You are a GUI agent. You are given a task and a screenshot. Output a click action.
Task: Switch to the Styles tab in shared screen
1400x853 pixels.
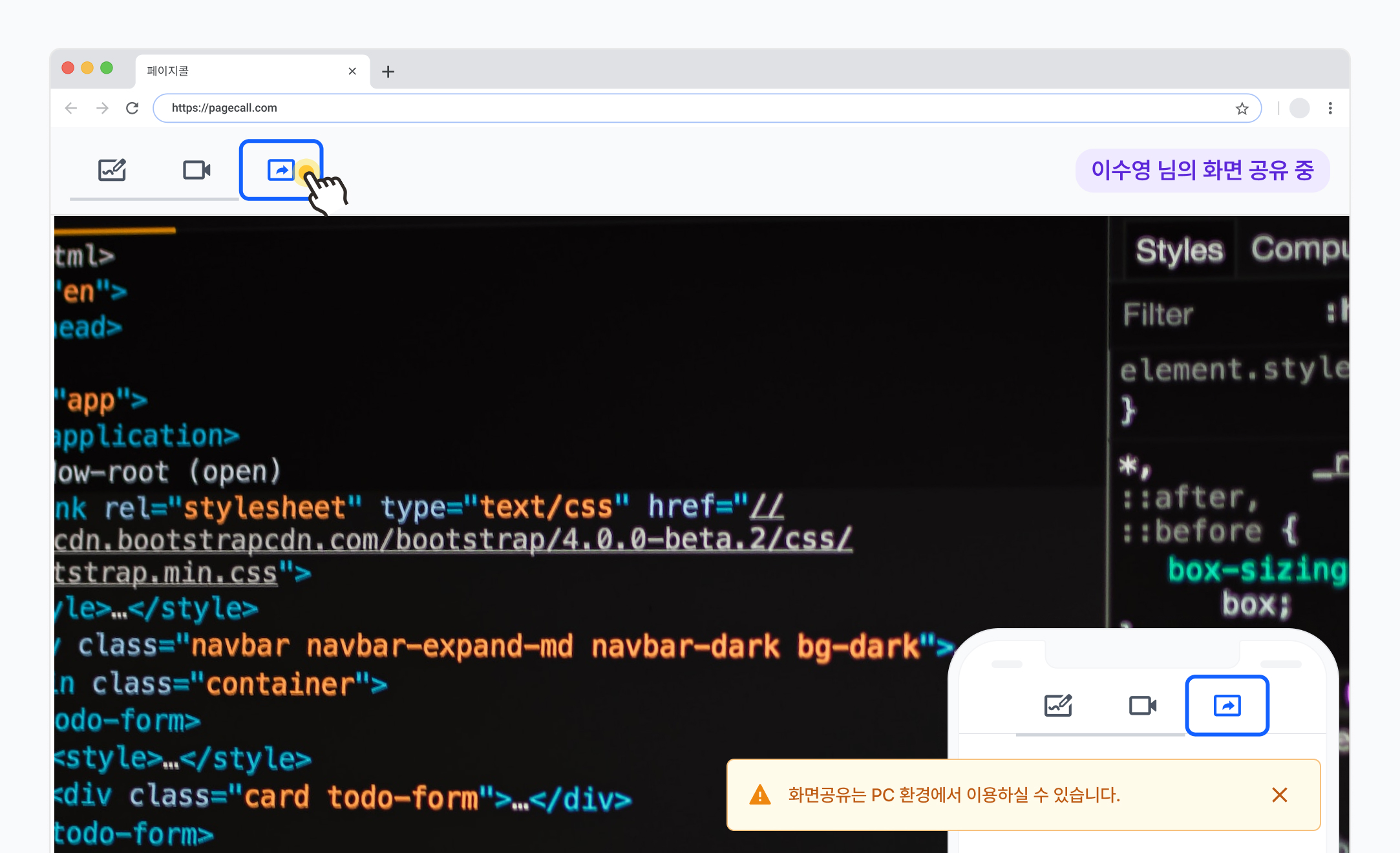coord(1180,250)
